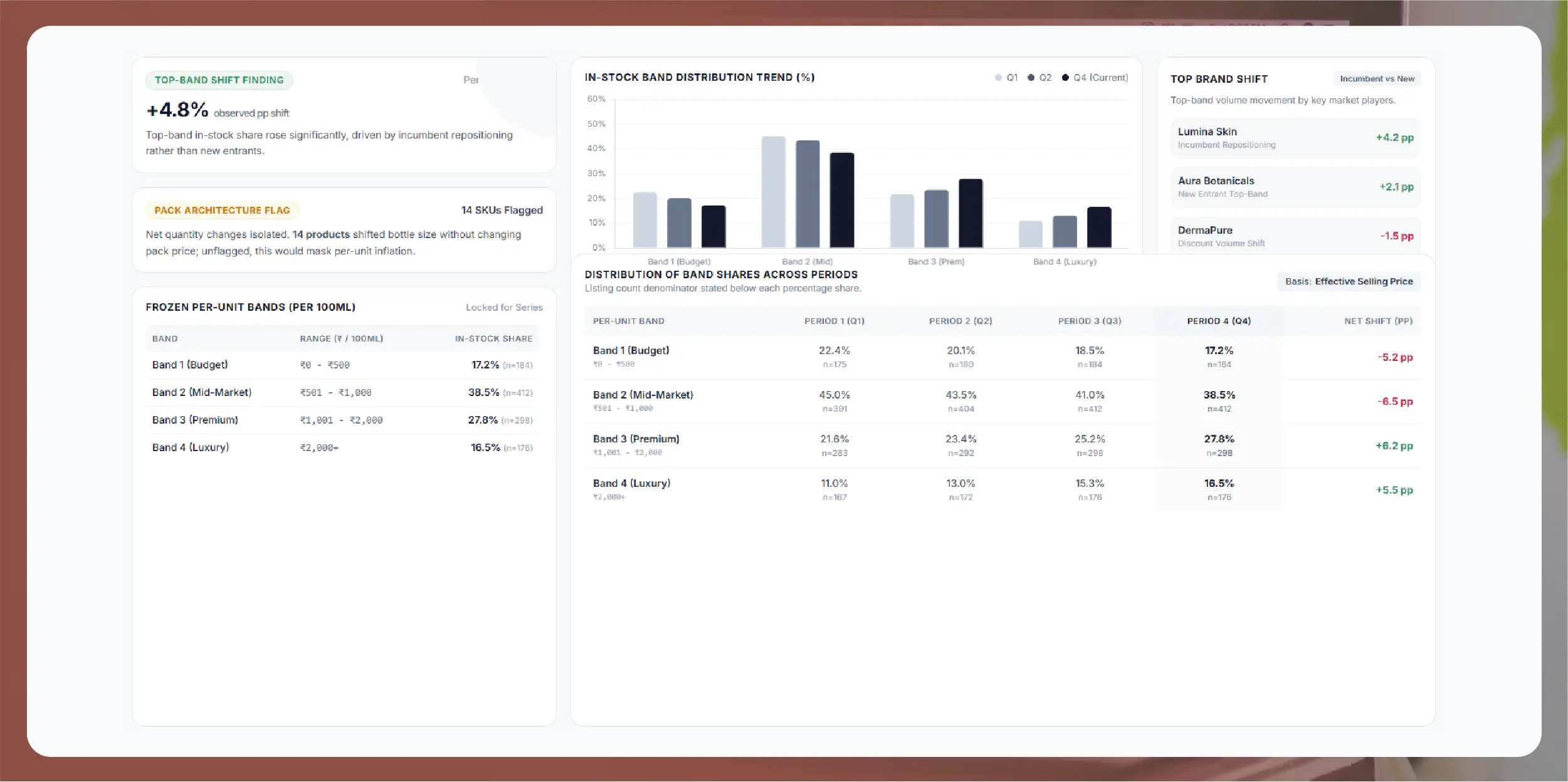1568x782 pixels.
Task: Select Band 3 (Premium) row in distribution table
Action: coord(1002,446)
